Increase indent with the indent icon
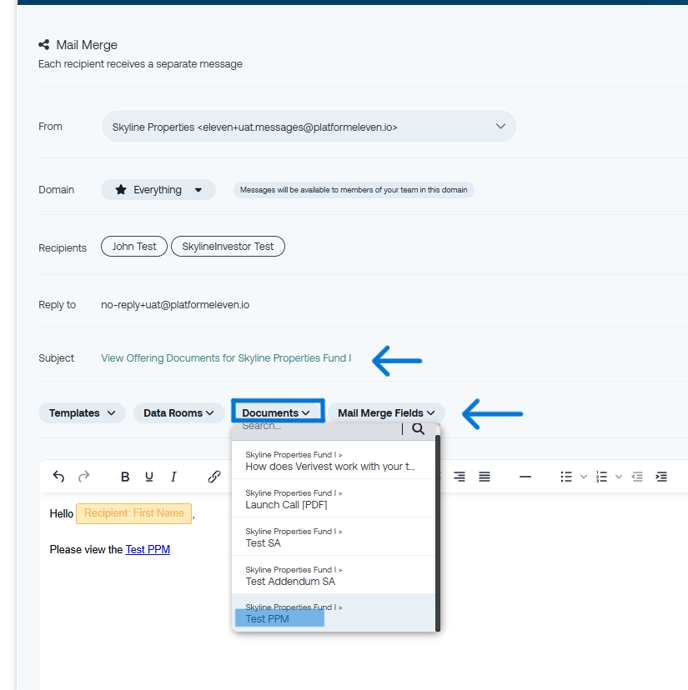Image resolution: width=688 pixels, height=690 pixels. point(661,477)
